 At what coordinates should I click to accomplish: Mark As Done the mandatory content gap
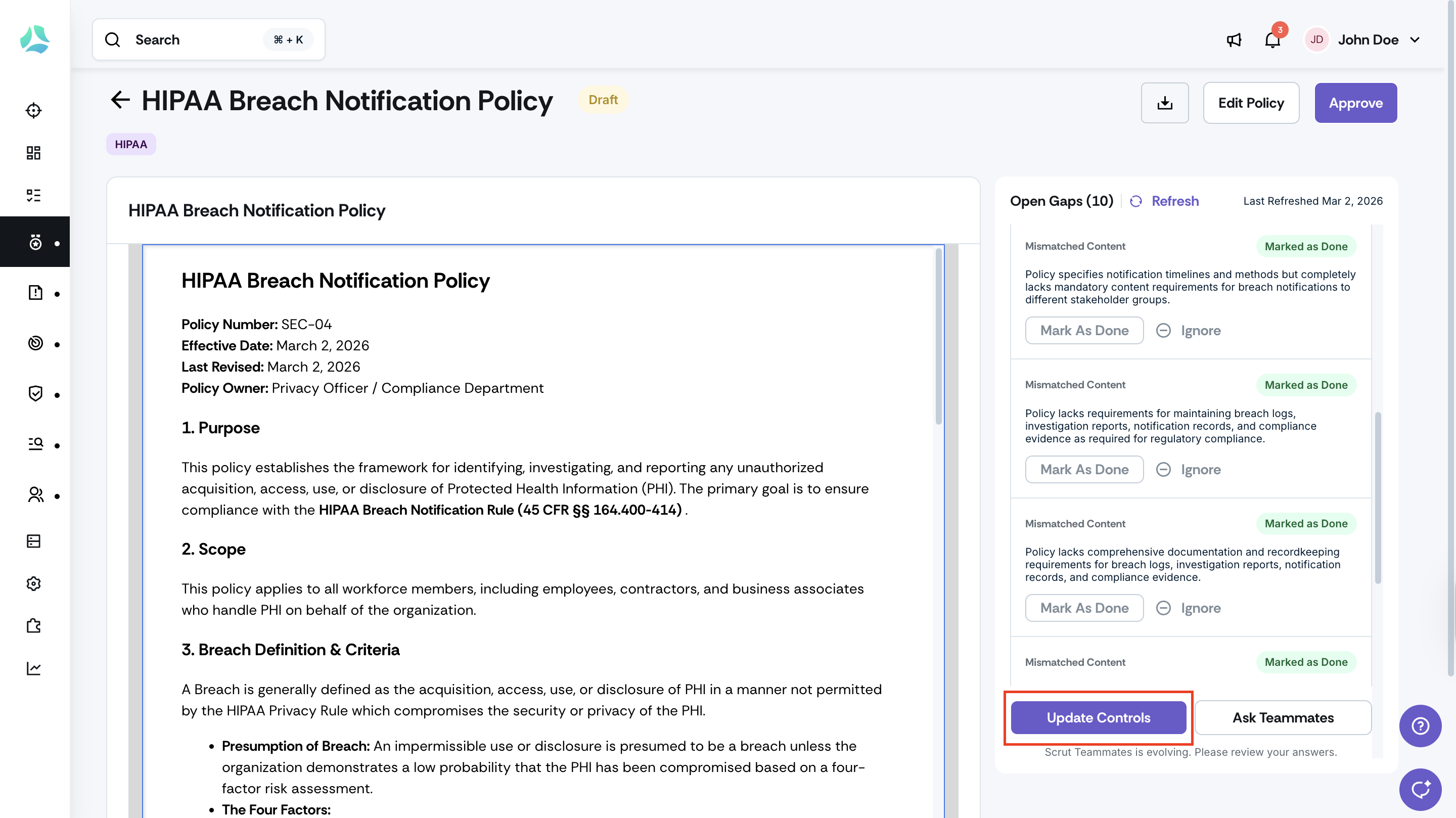pyautogui.click(x=1083, y=331)
